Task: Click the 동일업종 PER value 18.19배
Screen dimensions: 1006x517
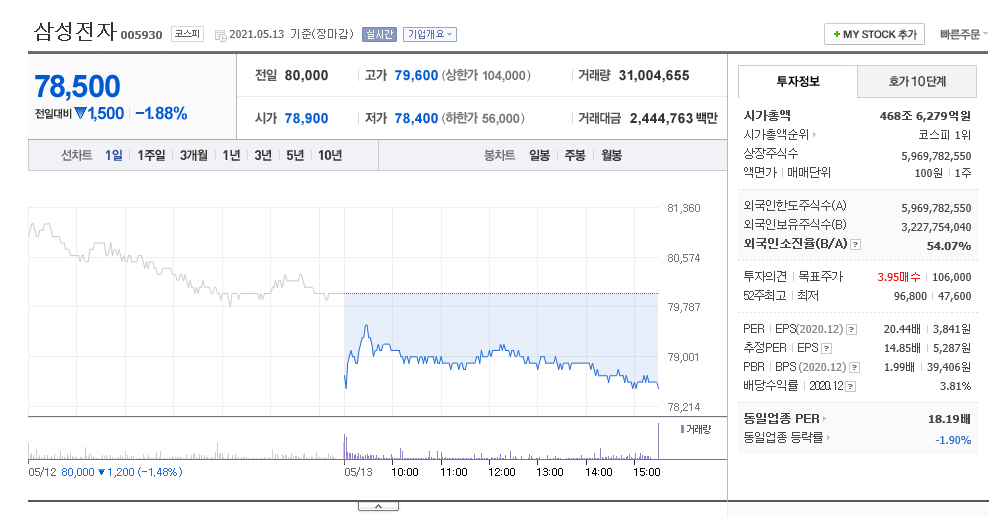Action: tap(949, 419)
